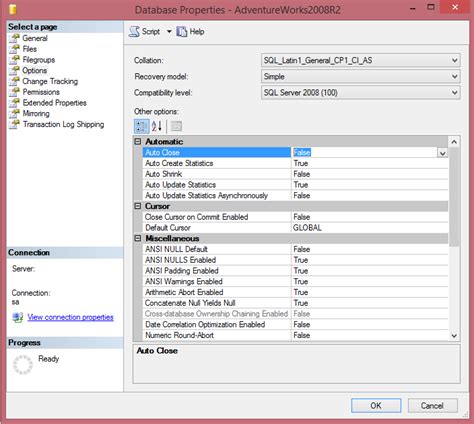Select Numeric Round-Abort property
Viewport: 474px width, 424px height.
[295, 335]
